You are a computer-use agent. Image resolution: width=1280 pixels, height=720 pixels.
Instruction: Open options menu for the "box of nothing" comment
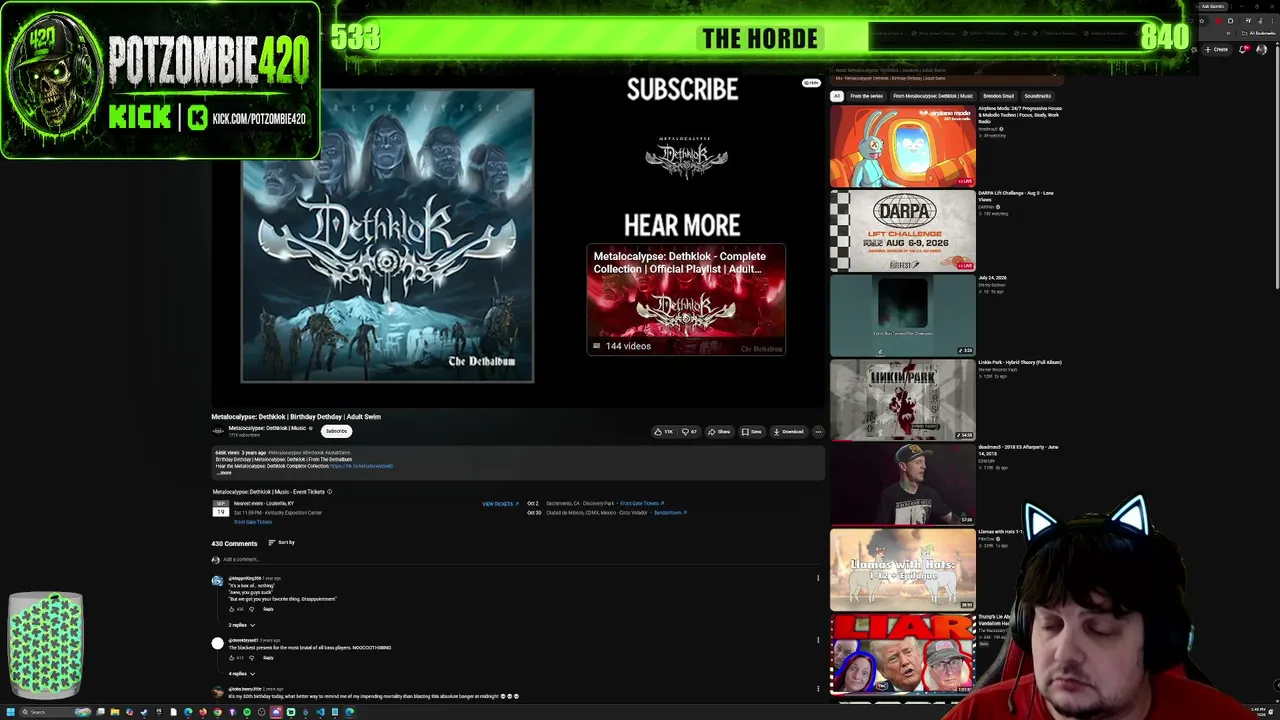[818, 578]
